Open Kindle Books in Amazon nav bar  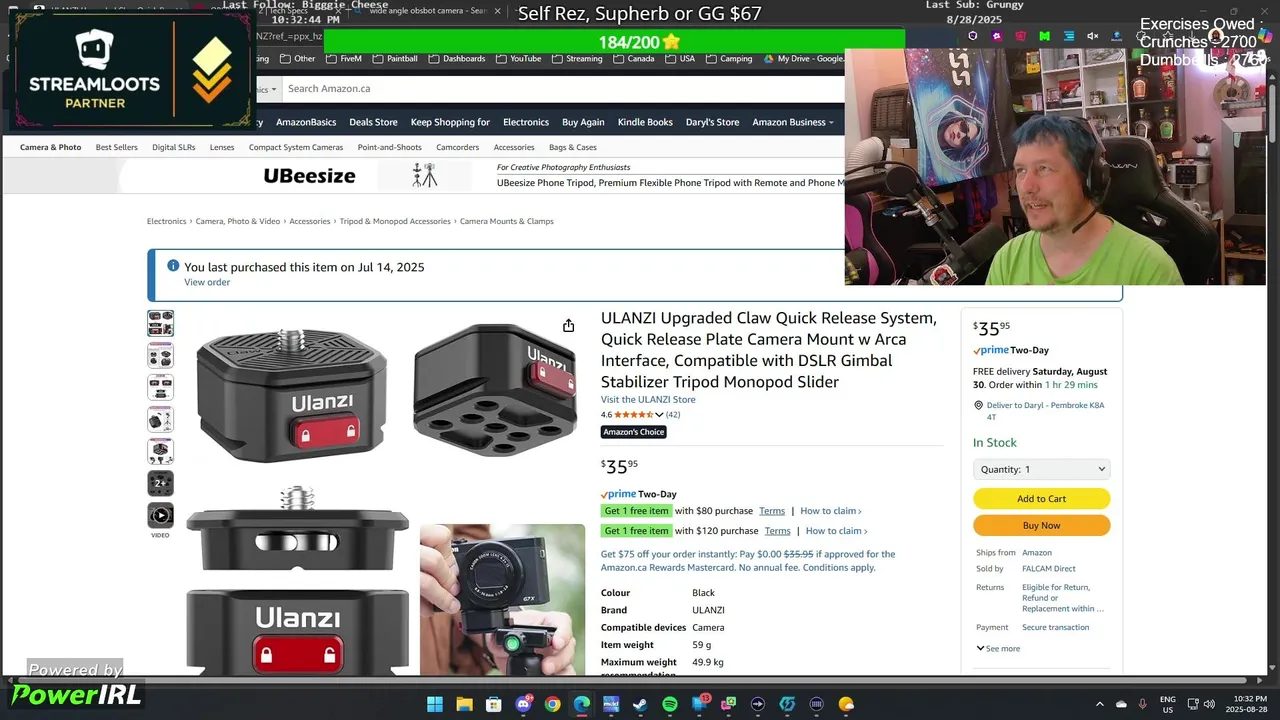(645, 122)
